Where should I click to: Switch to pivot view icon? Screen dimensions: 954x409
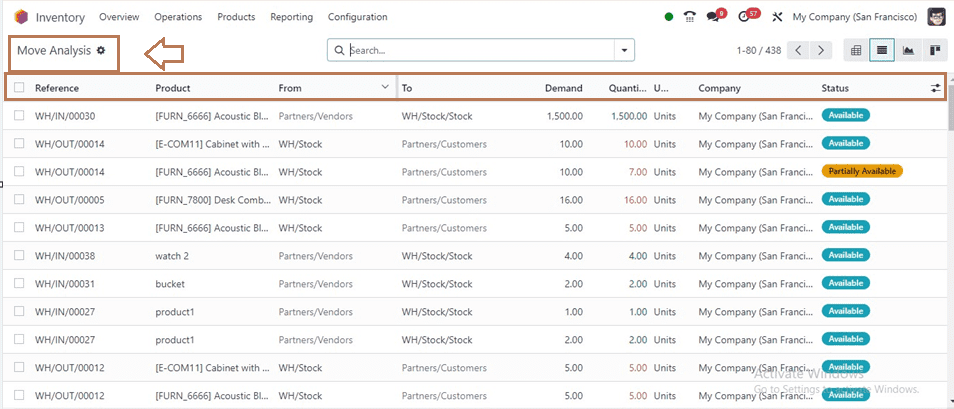pos(855,51)
